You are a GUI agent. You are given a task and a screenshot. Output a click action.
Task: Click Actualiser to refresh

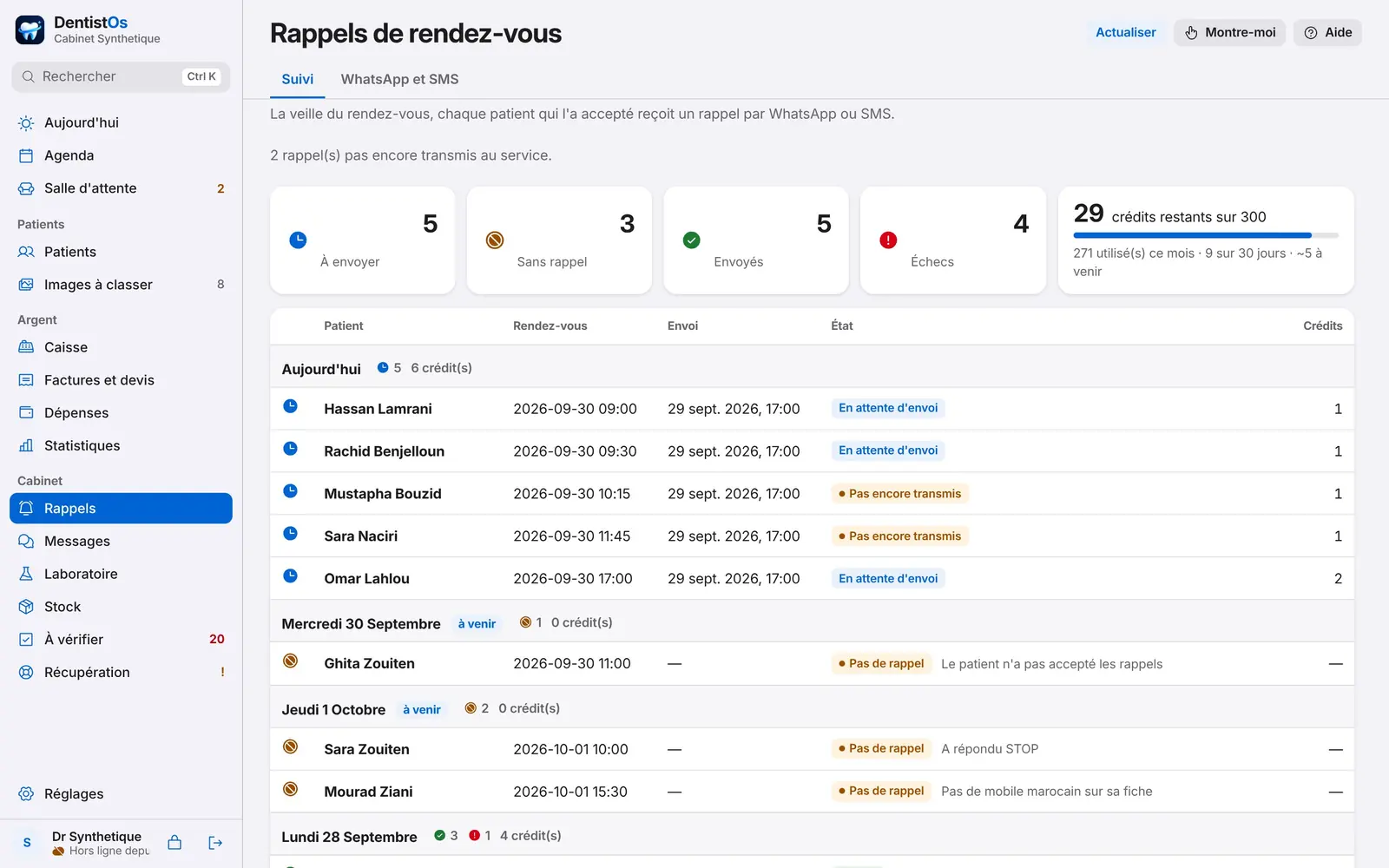[x=1125, y=32]
